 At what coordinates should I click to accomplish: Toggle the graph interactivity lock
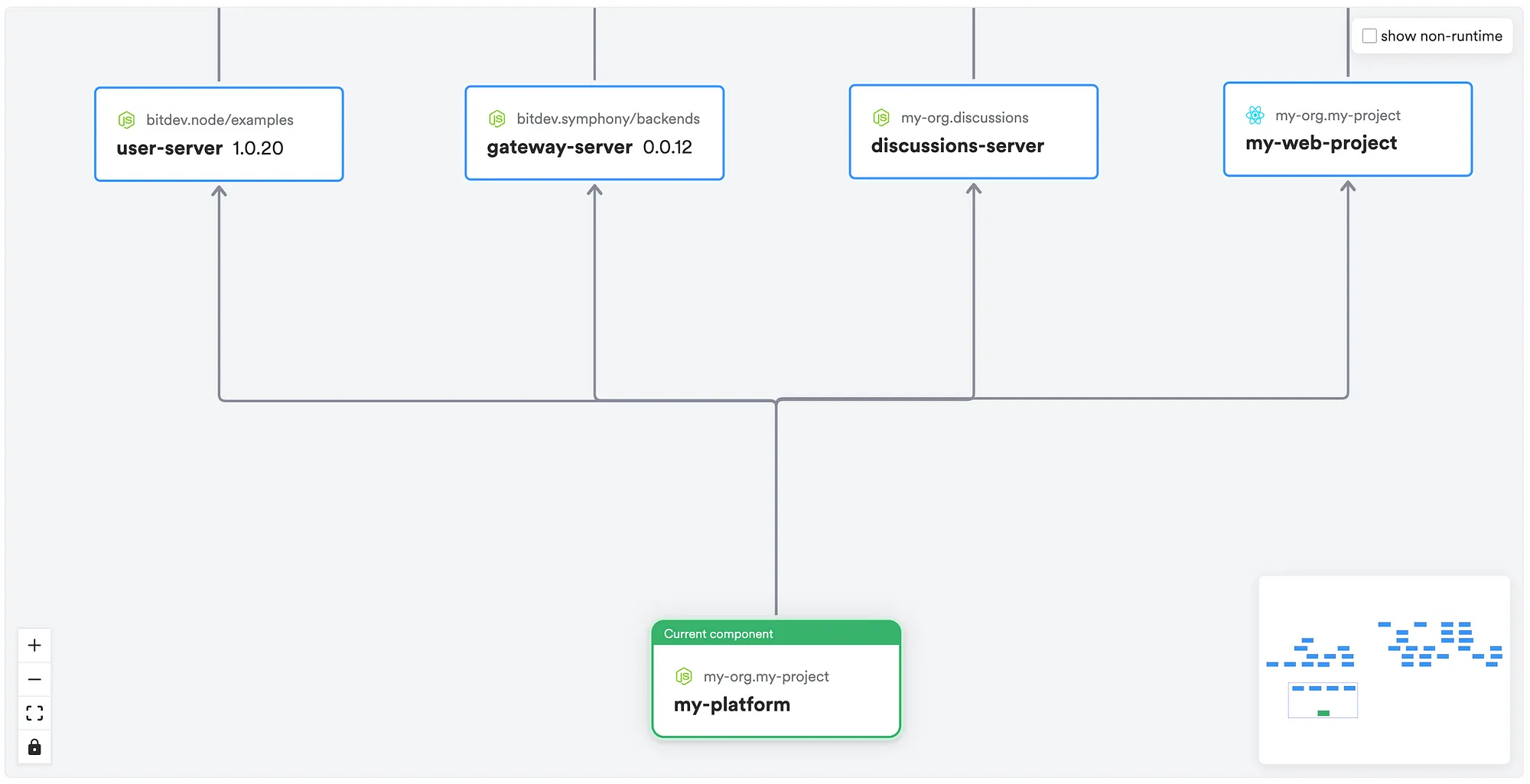point(34,747)
